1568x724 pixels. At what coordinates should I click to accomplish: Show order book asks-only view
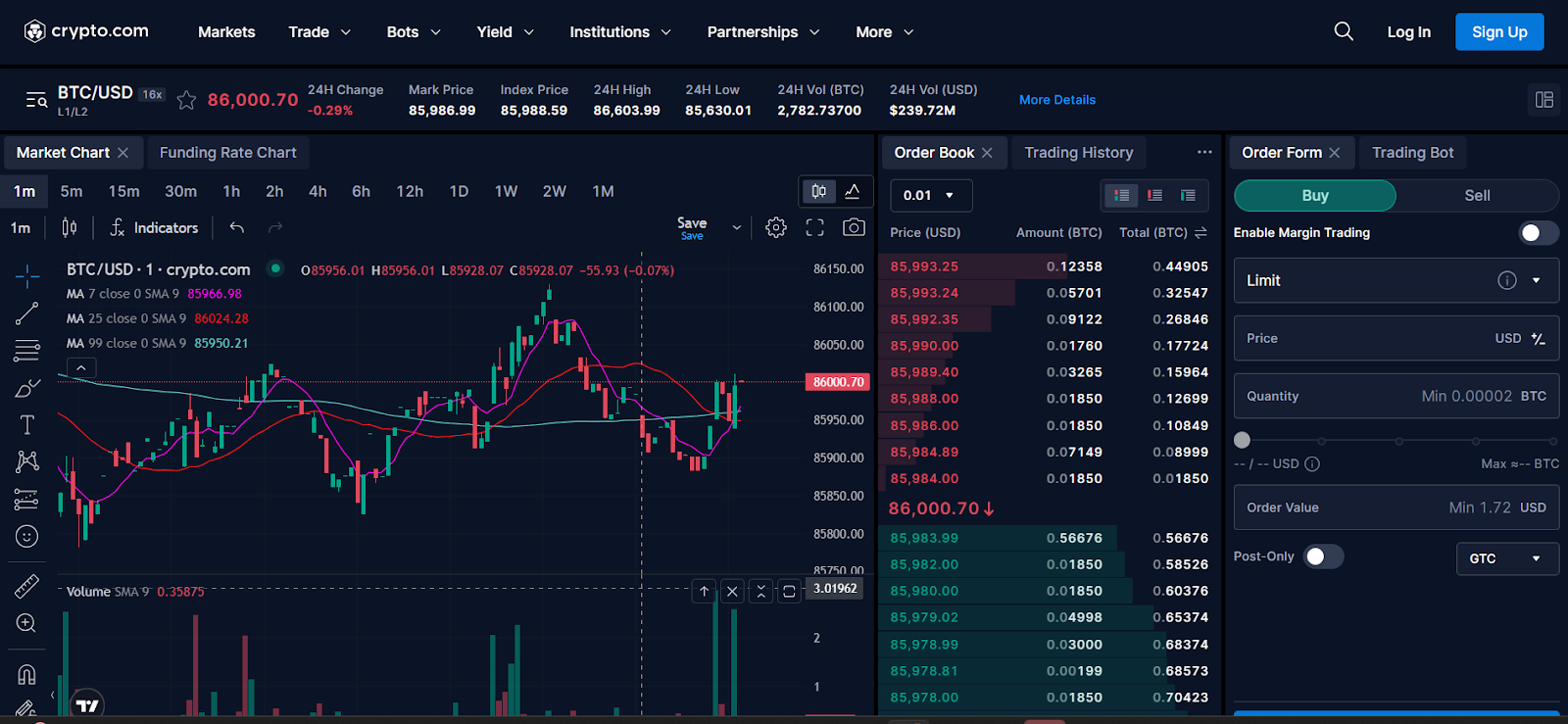pyautogui.click(x=1155, y=195)
